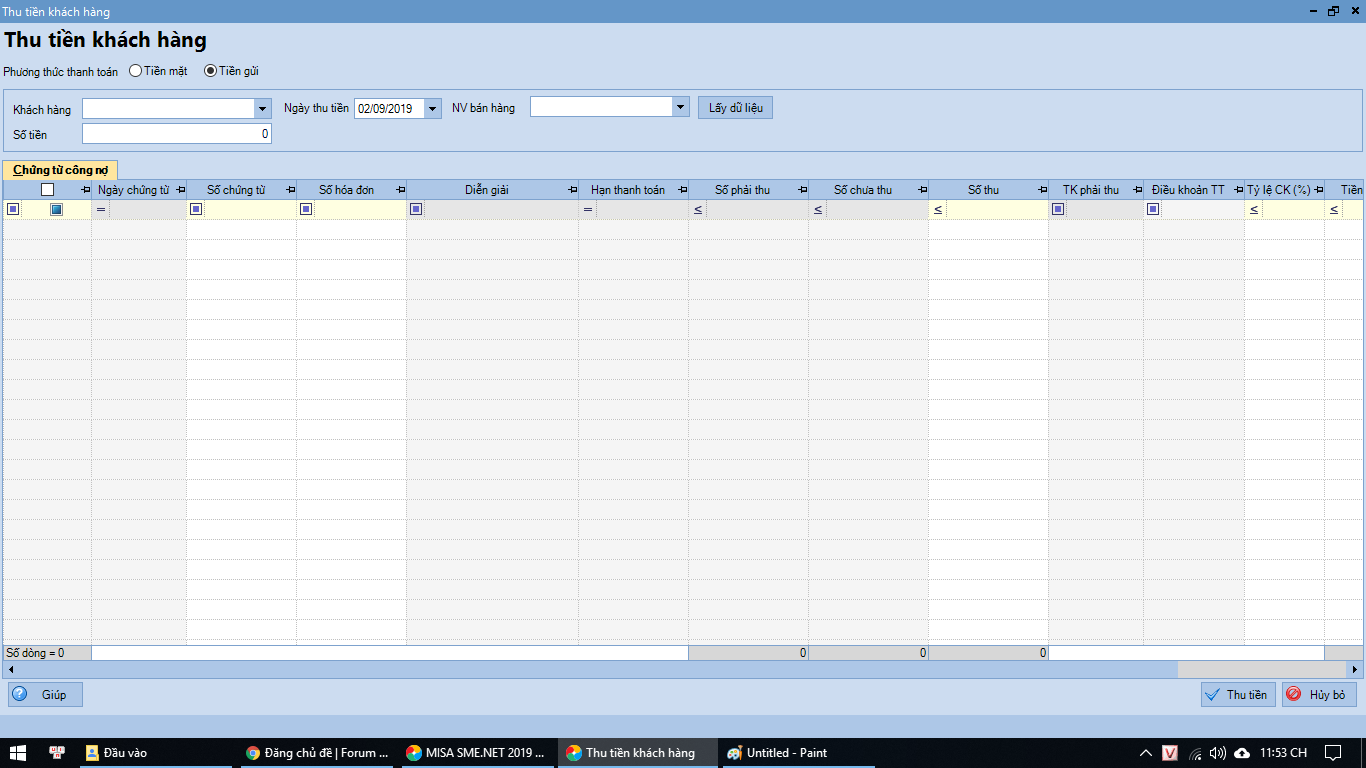Open the Ngày thu tiền date picker
This screenshot has width=1366, height=768.
432,108
